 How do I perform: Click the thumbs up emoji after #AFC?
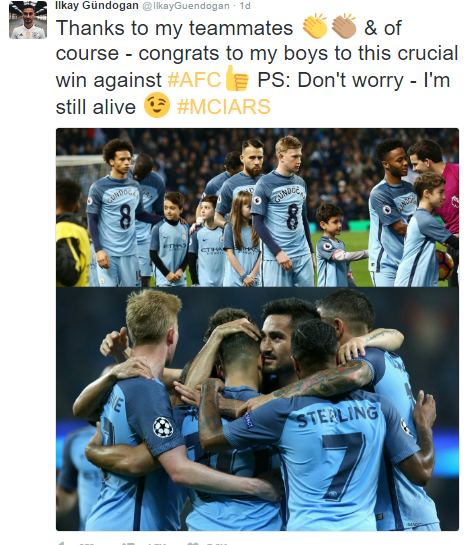(237, 79)
